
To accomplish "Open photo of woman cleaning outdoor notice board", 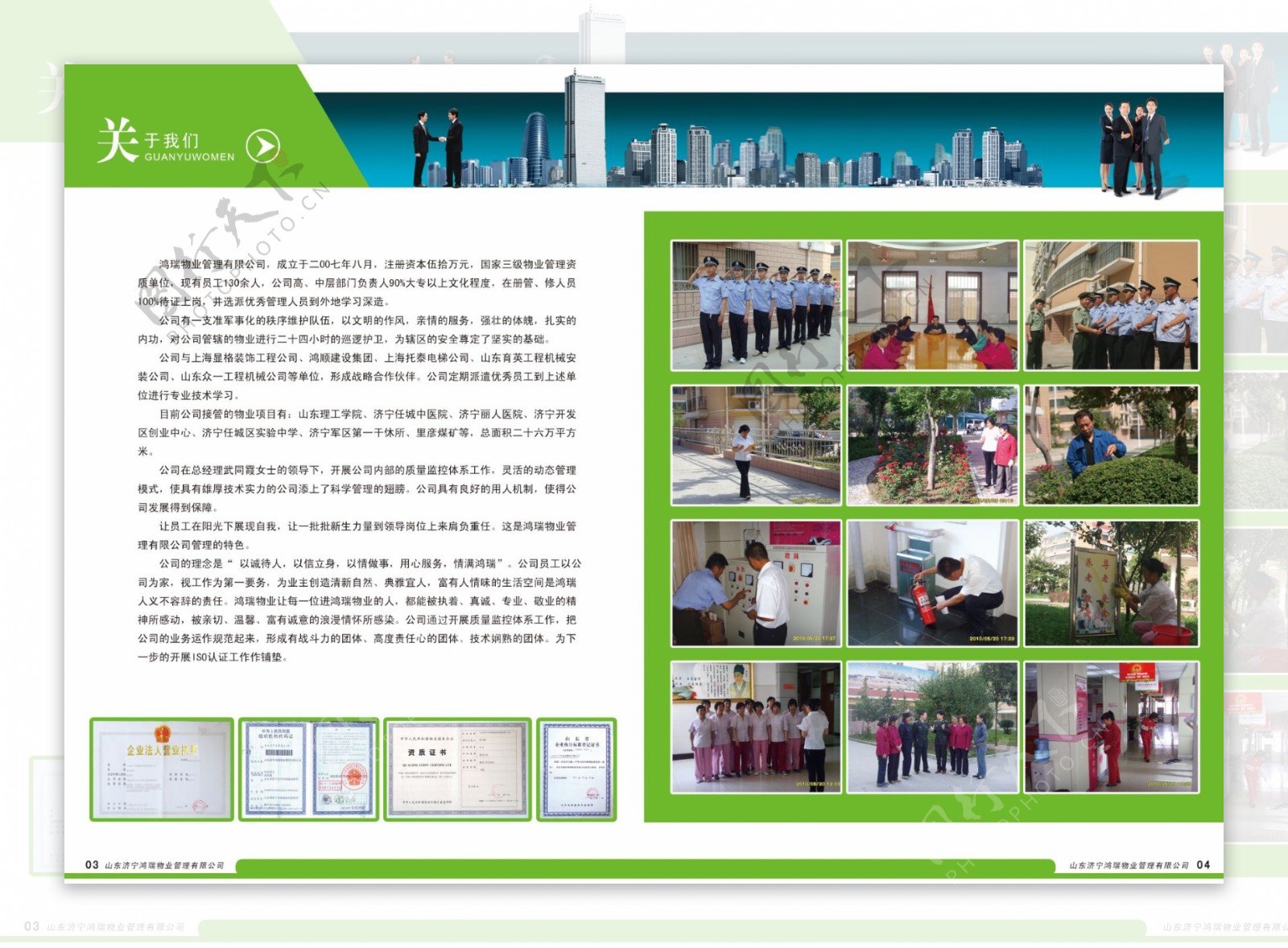I will [1111, 583].
